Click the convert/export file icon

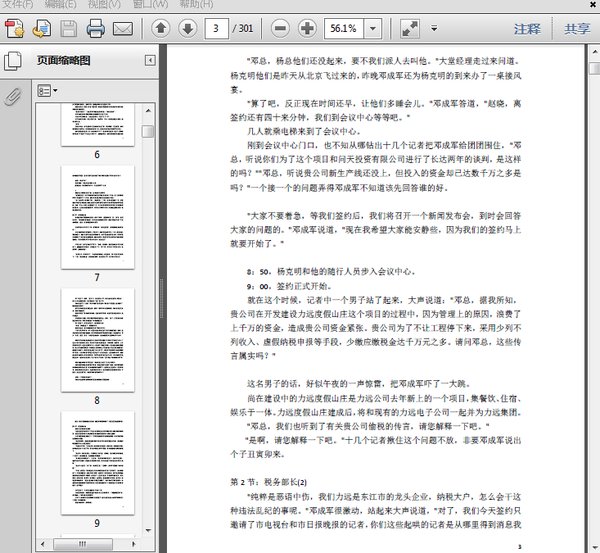pos(42,29)
